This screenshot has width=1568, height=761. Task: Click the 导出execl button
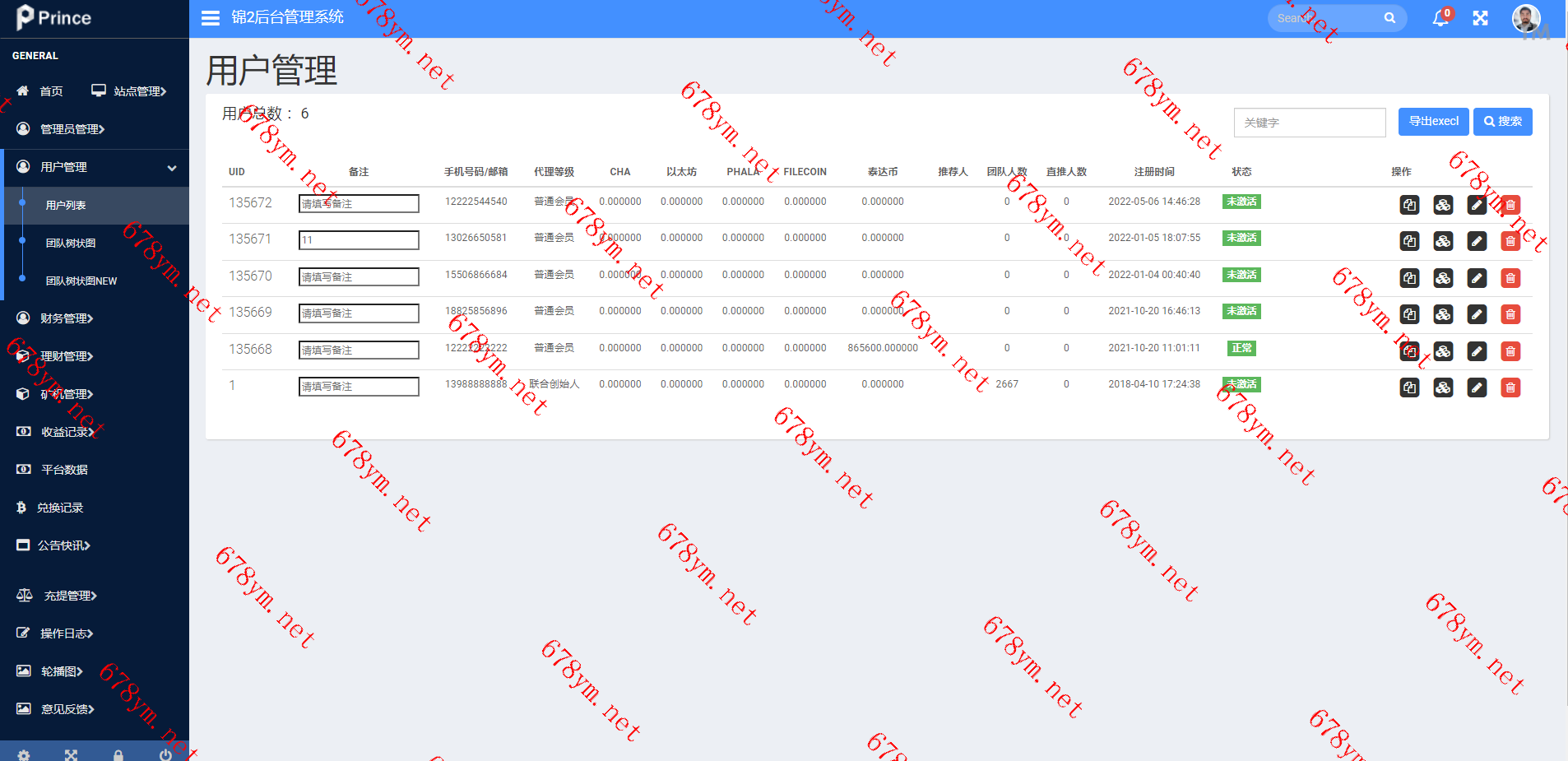pyautogui.click(x=1433, y=122)
